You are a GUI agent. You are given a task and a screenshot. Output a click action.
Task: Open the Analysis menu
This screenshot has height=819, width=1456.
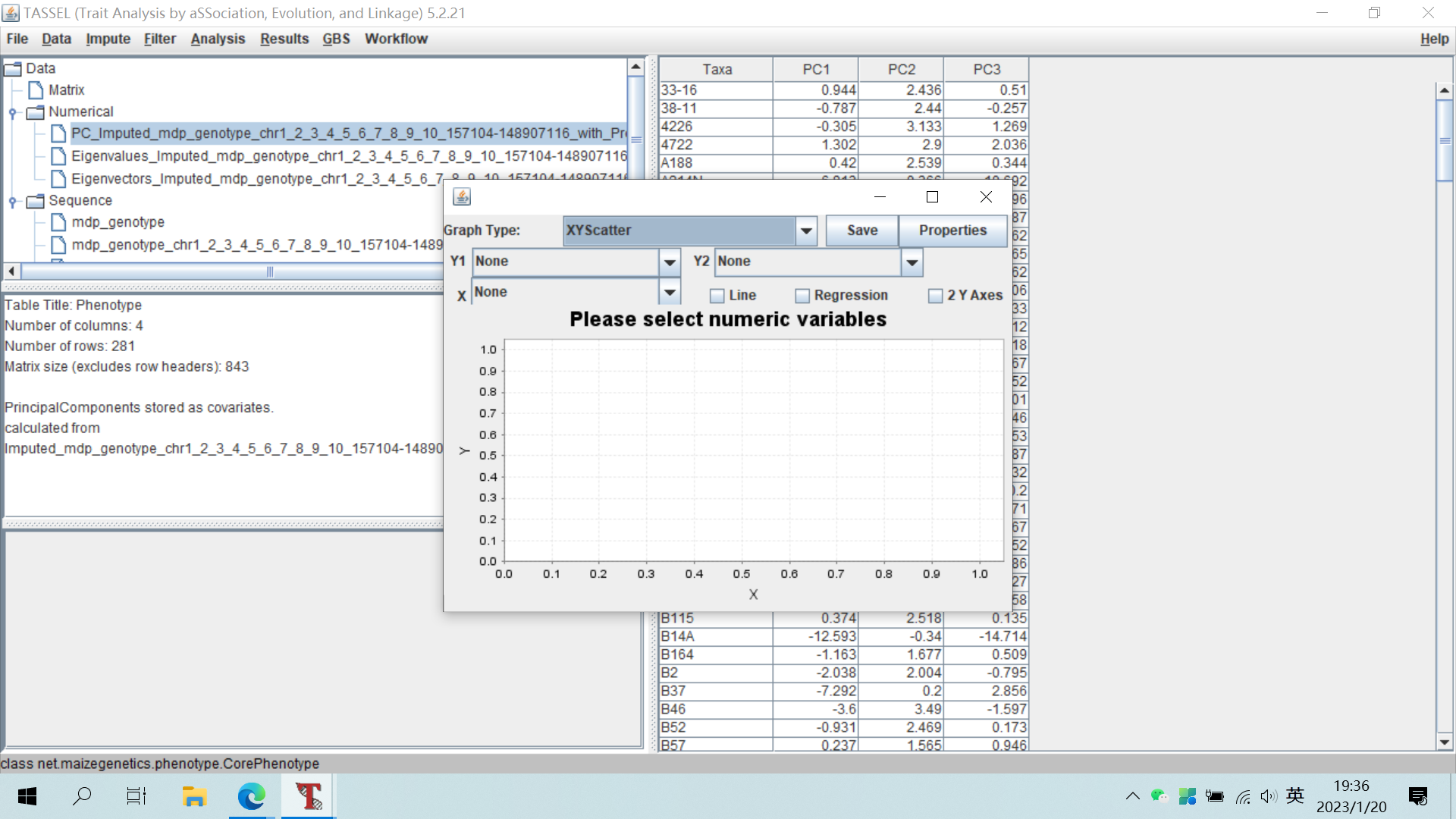(x=218, y=39)
